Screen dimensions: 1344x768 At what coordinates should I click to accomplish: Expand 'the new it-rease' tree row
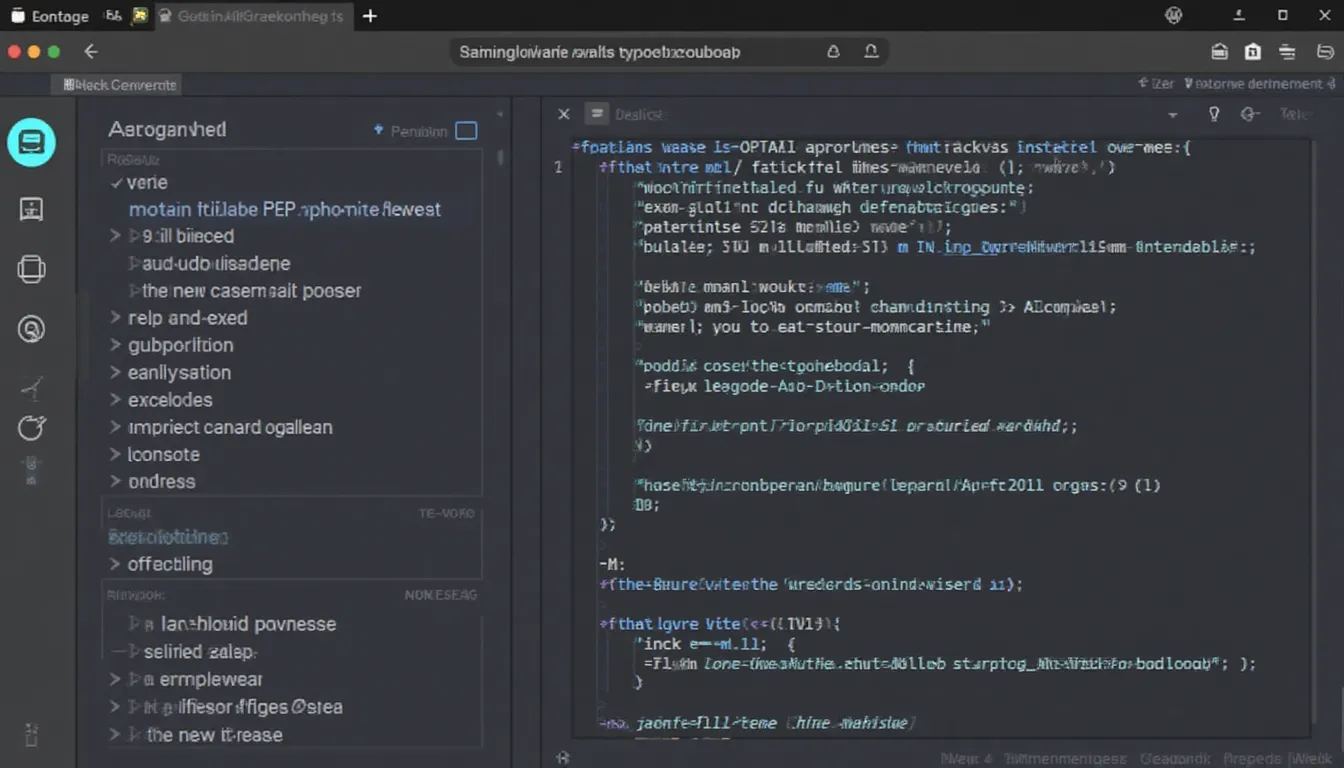coord(115,735)
